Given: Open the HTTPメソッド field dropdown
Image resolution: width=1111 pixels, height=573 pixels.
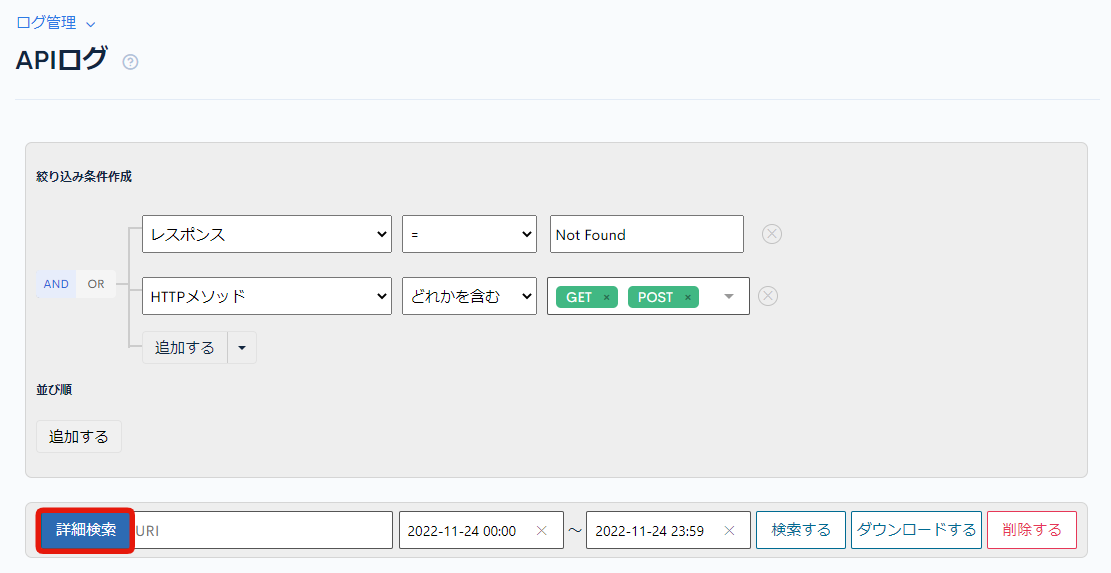Looking at the screenshot, I should pos(266,296).
